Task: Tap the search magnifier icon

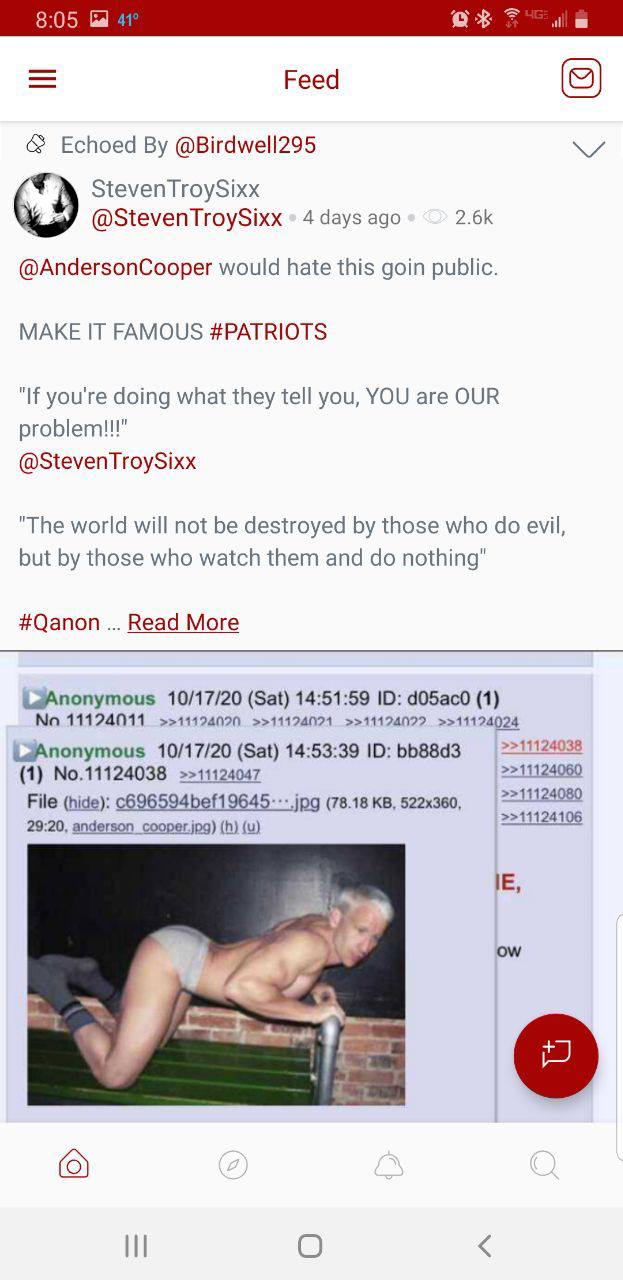Action: pos(544,1165)
